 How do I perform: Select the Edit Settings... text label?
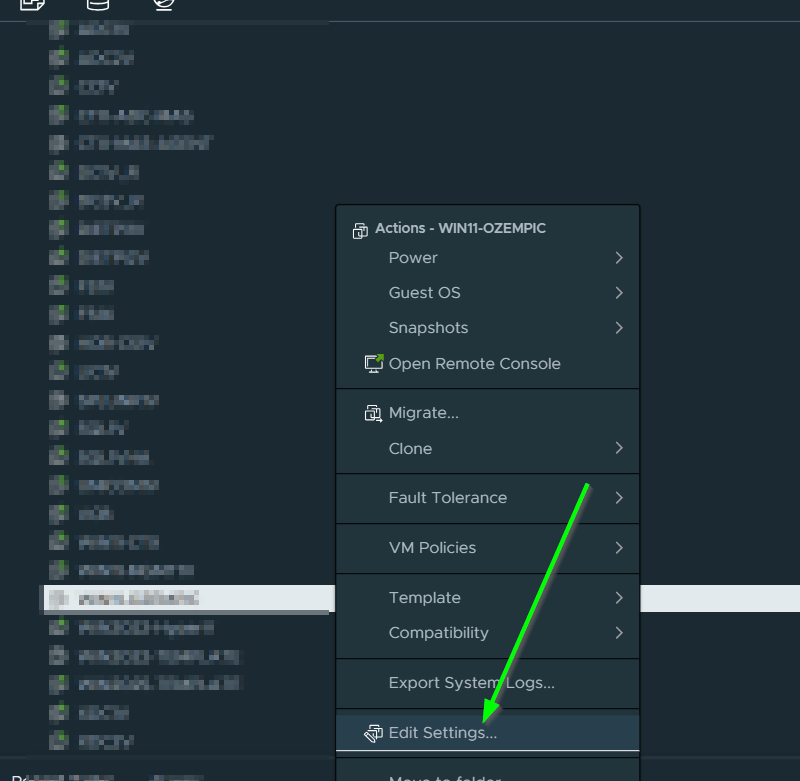pos(442,733)
